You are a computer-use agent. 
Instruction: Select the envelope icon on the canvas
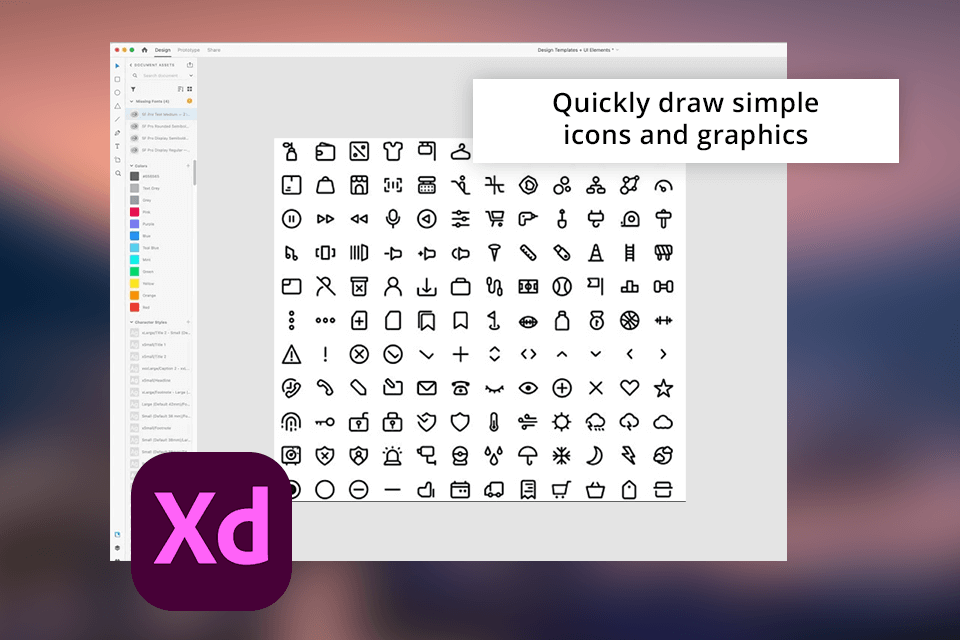[427, 388]
